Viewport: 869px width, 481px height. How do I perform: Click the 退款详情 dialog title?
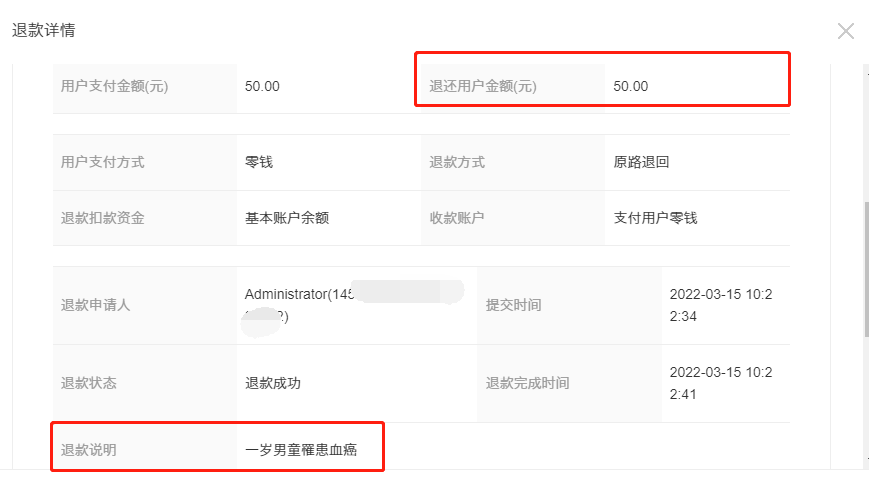point(43,30)
